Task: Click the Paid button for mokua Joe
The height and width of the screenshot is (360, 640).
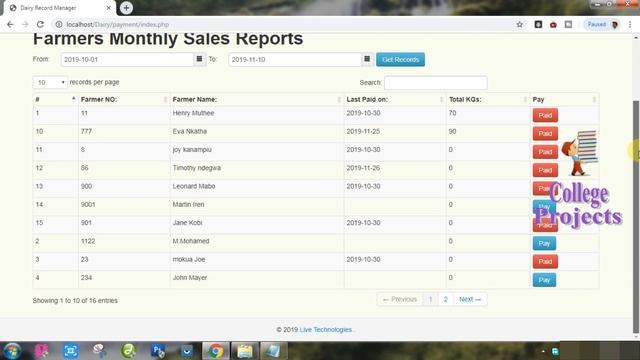Action: 545,262
